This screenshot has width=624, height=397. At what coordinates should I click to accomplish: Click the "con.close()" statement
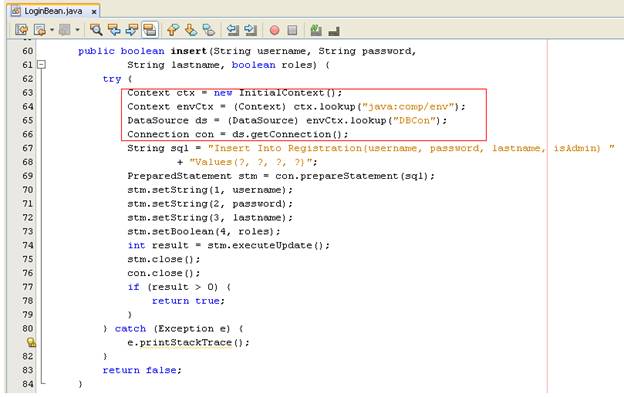tap(164, 273)
